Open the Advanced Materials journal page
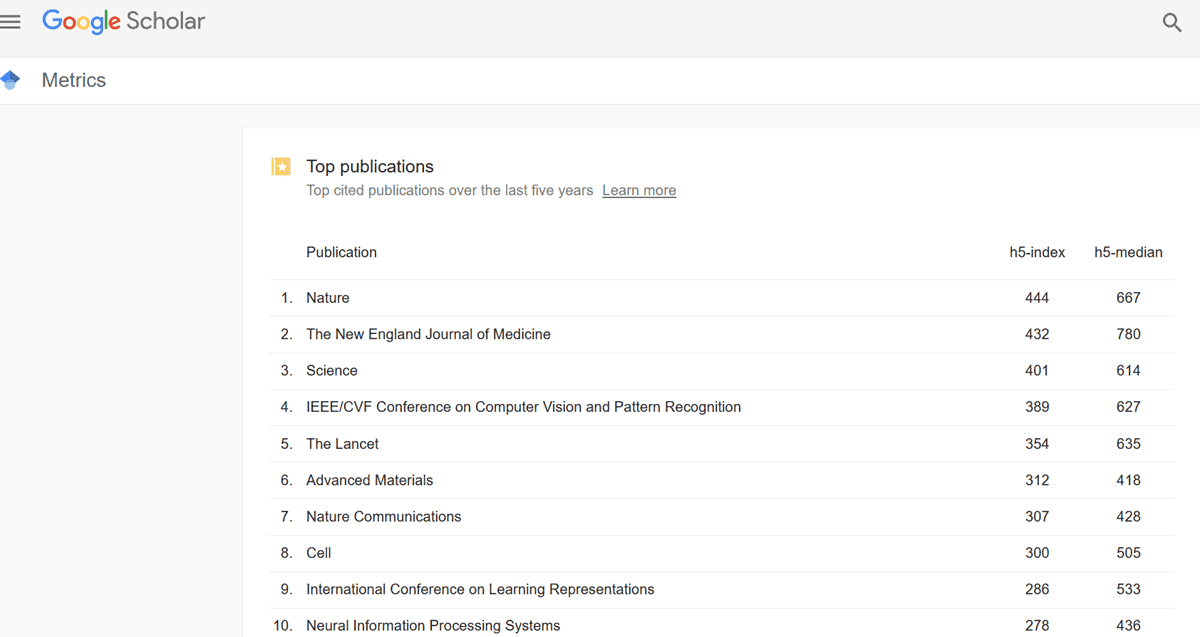 pos(369,480)
